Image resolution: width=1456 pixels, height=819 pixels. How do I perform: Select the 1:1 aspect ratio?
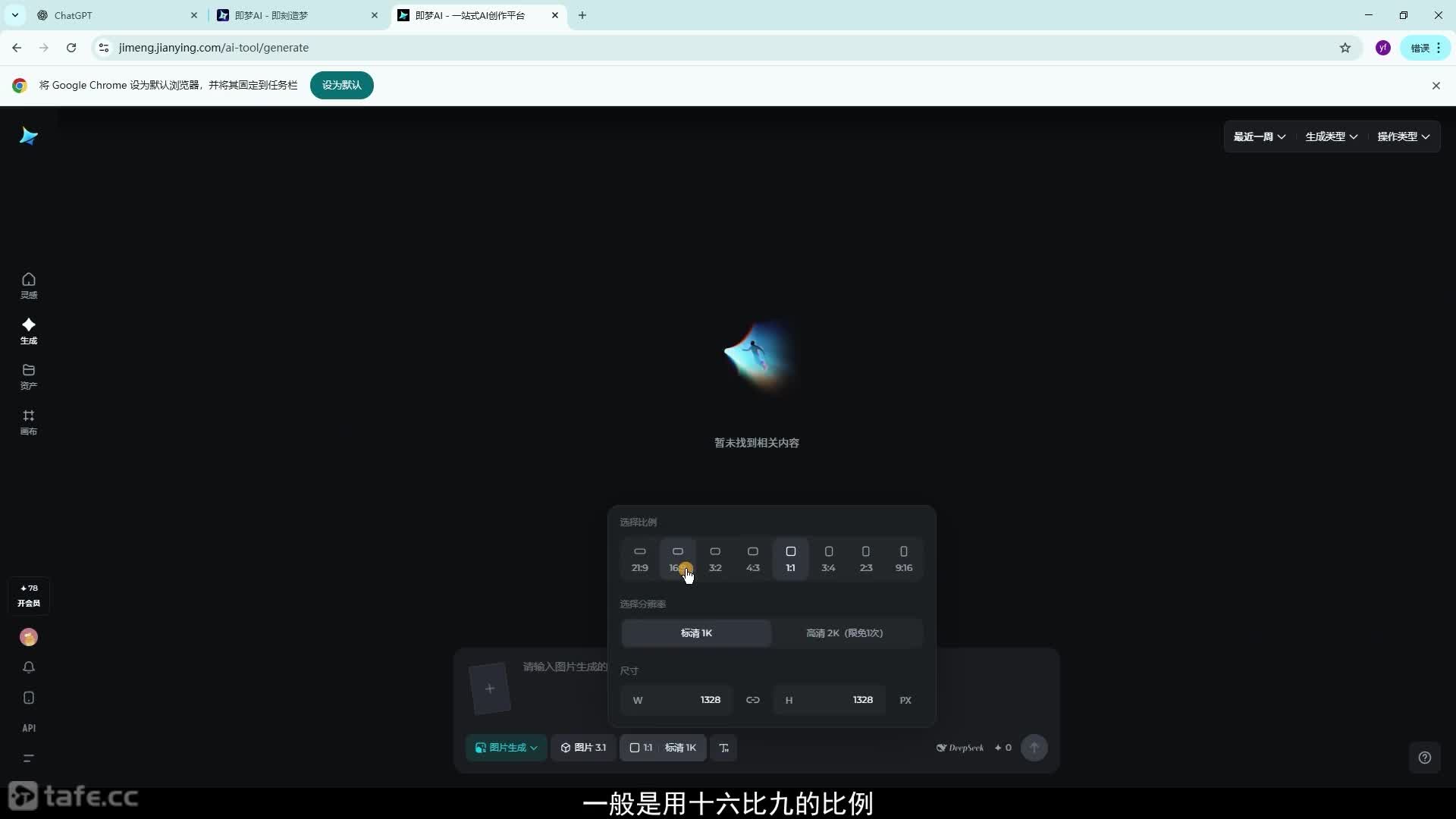[791, 559]
